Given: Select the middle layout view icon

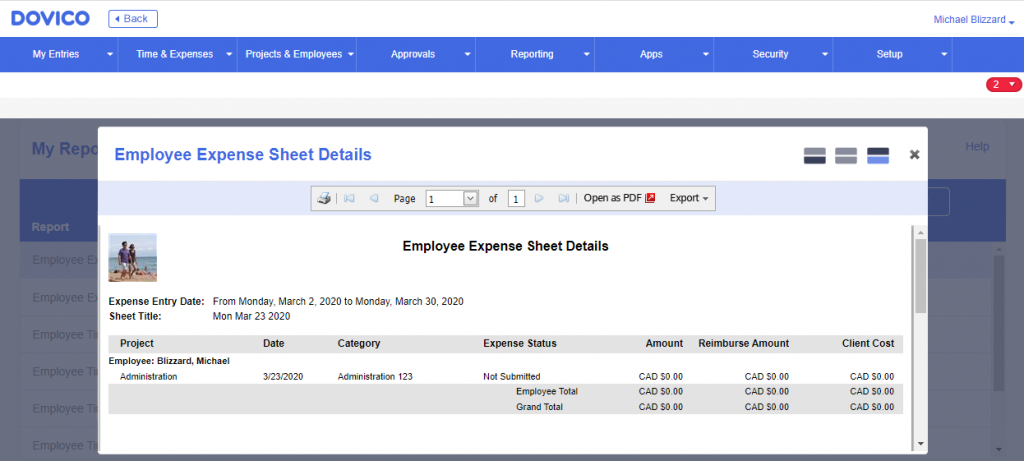Looking at the screenshot, I should pos(846,155).
